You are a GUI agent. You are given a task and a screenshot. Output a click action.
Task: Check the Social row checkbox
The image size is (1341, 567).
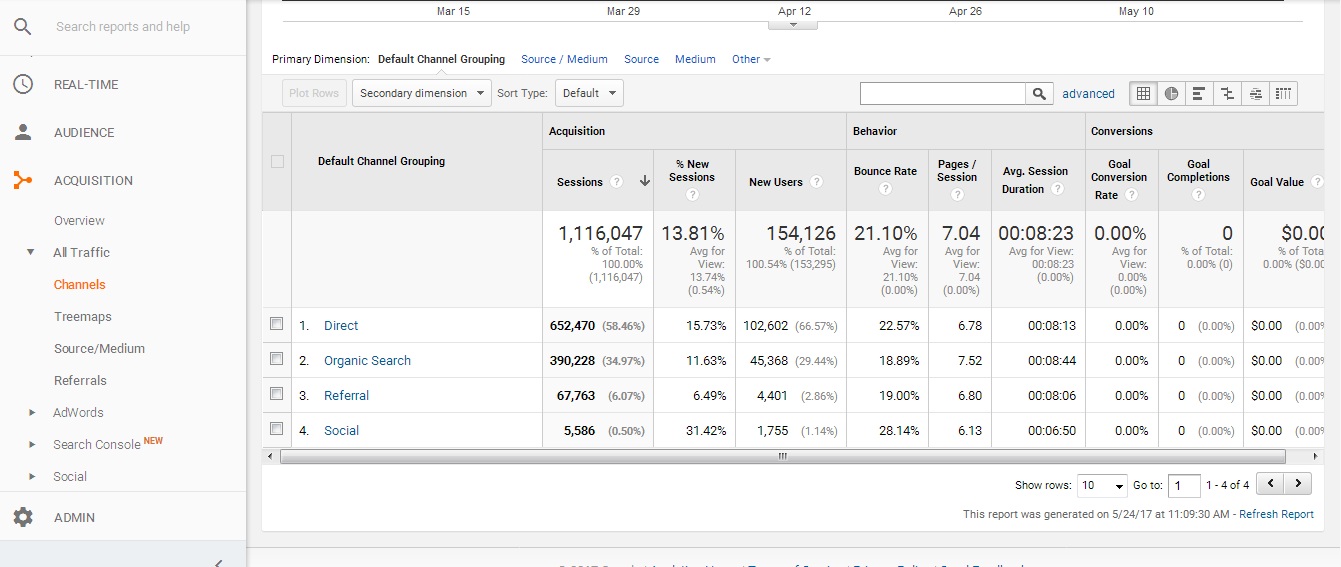pyautogui.click(x=277, y=429)
